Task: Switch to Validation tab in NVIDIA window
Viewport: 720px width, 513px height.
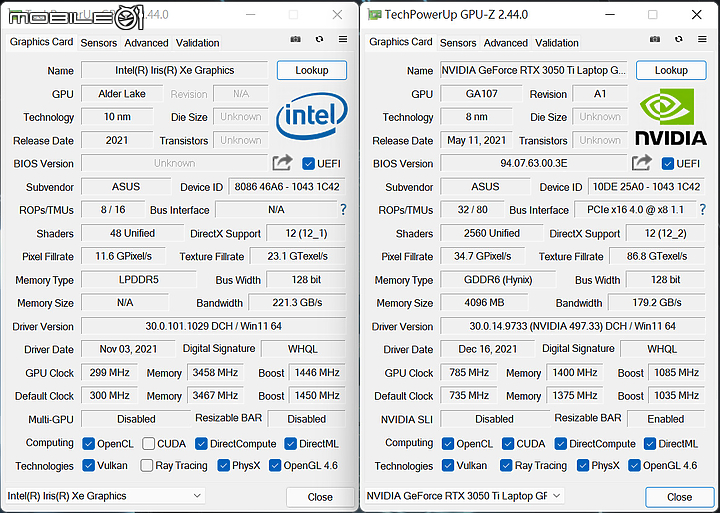Action: (x=557, y=43)
